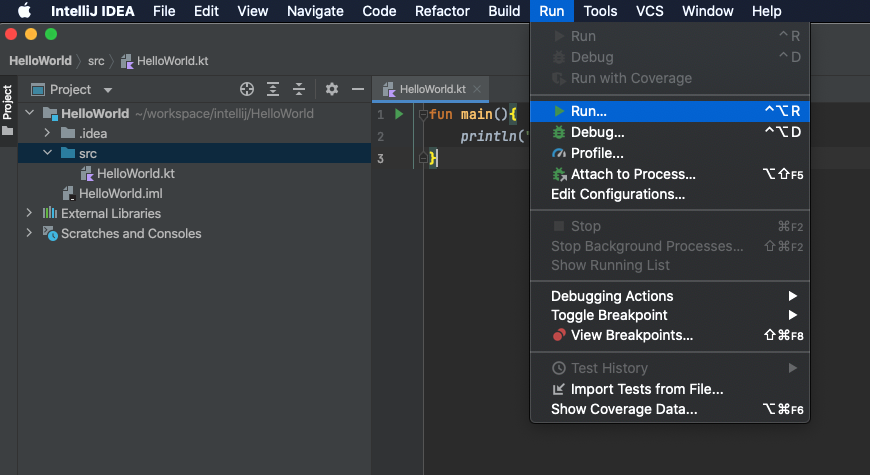Viewport: 870px width, 475px height.
Task: Click the Toggle Breakpoint submenu arrow
Action: point(793,315)
